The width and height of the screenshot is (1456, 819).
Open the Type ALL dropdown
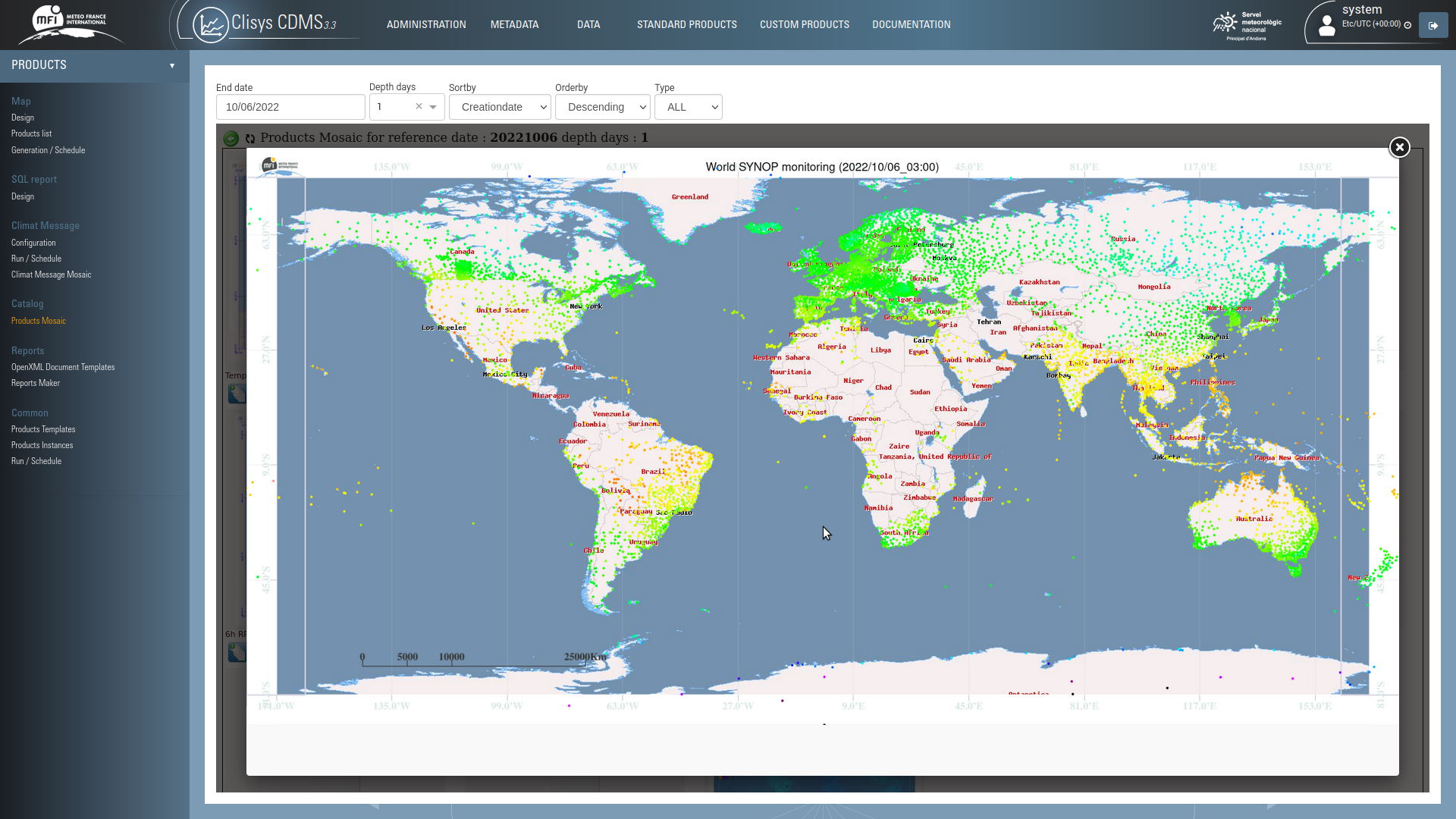point(688,108)
